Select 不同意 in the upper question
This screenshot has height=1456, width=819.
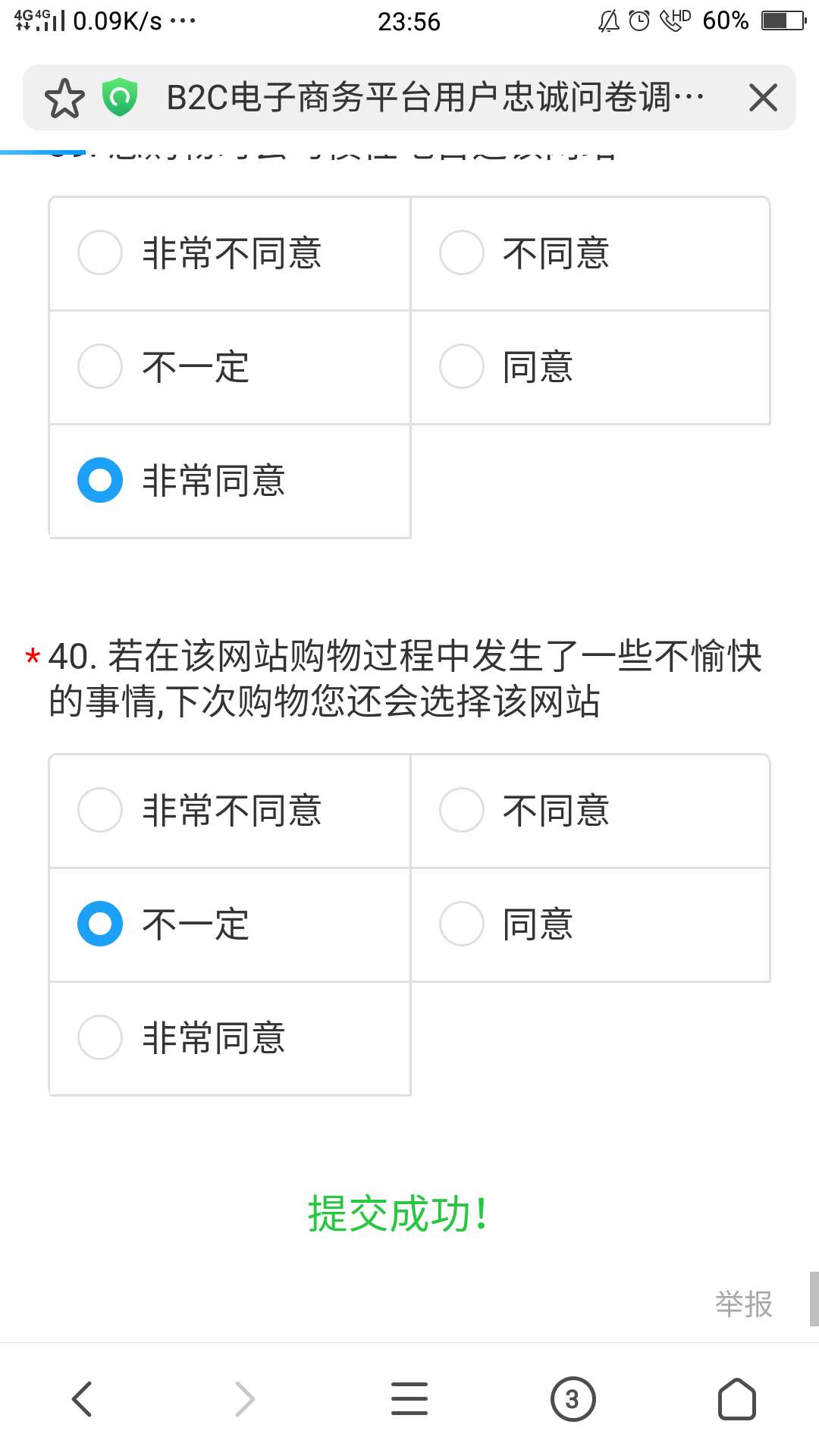(x=462, y=253)
